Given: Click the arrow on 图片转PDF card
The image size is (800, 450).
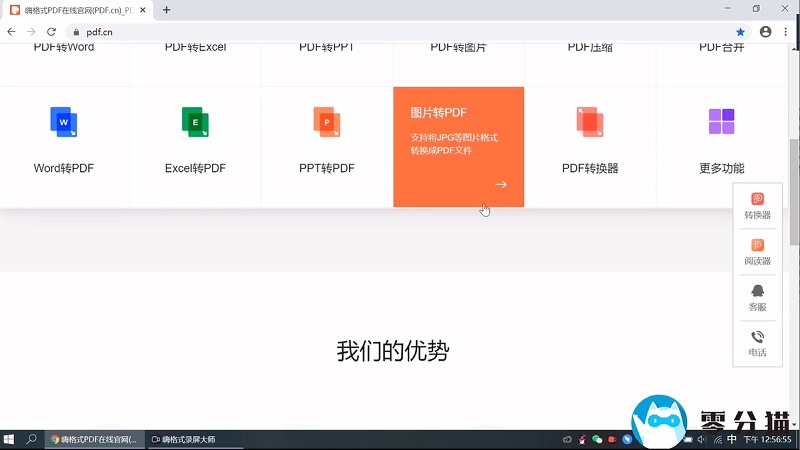Looking at the screenshot, I should 501,184.
